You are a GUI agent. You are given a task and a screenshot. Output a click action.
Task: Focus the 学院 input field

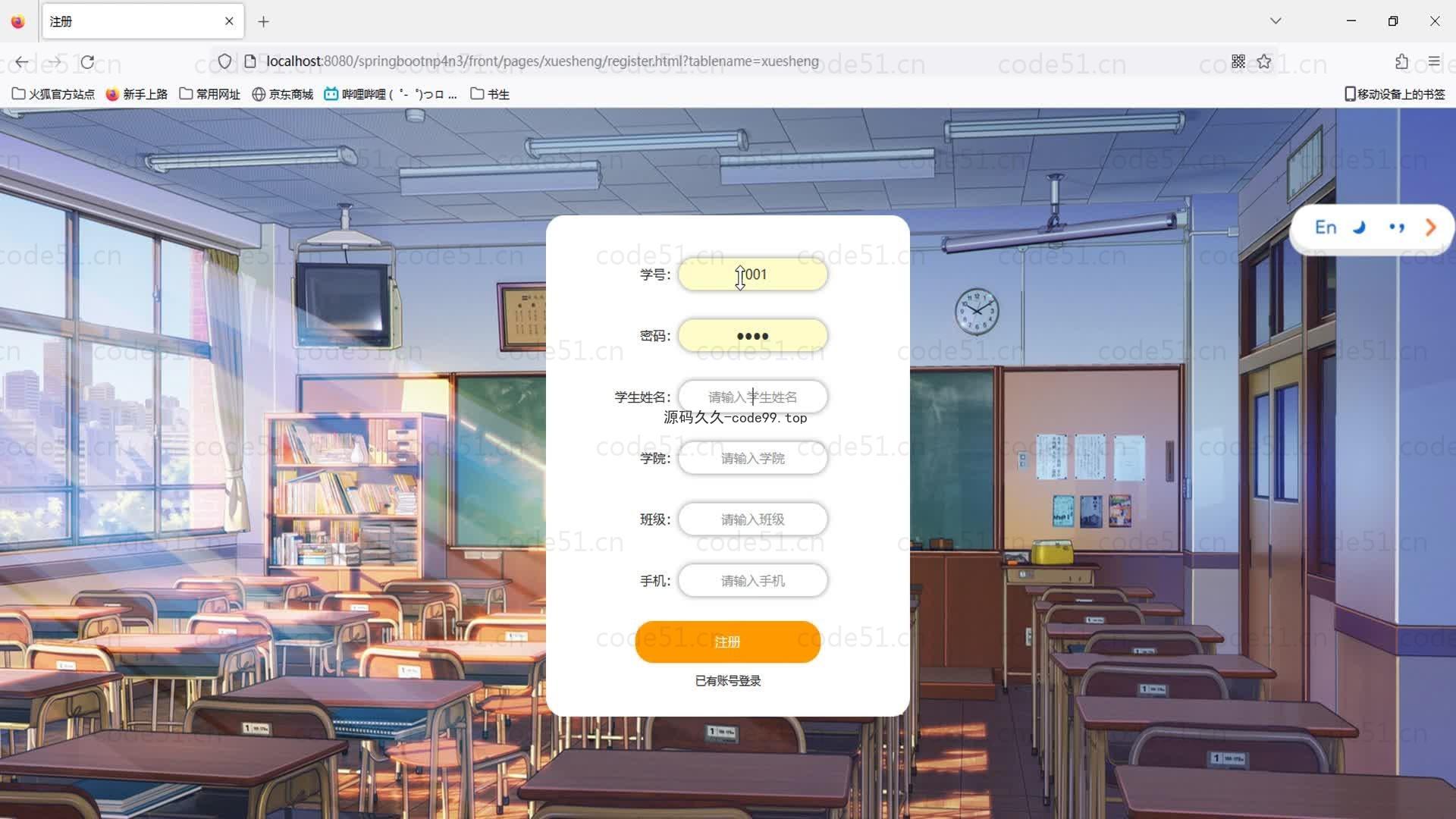(752, 458)
